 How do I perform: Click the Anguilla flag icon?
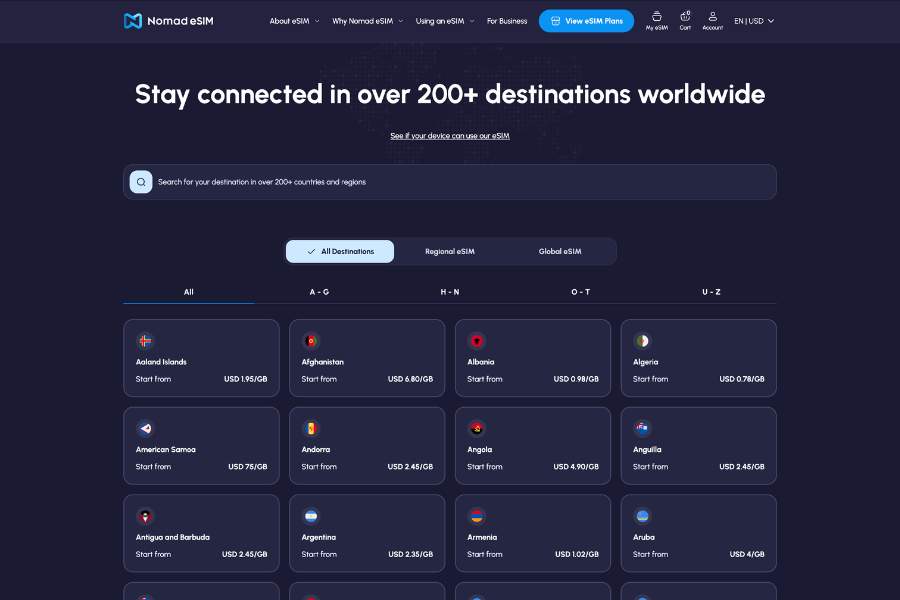pos(642,428)
